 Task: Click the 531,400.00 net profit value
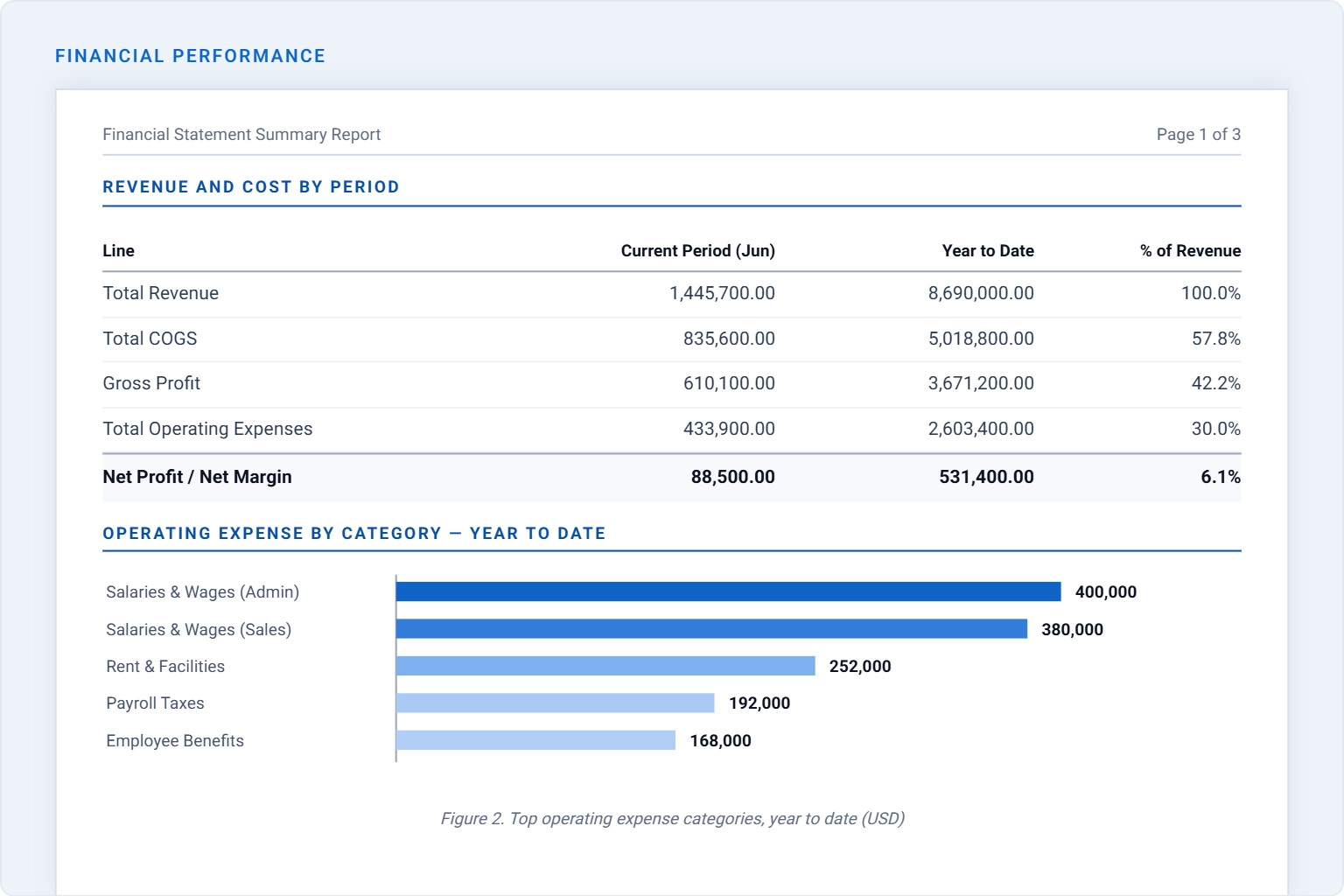pos(986,477)
